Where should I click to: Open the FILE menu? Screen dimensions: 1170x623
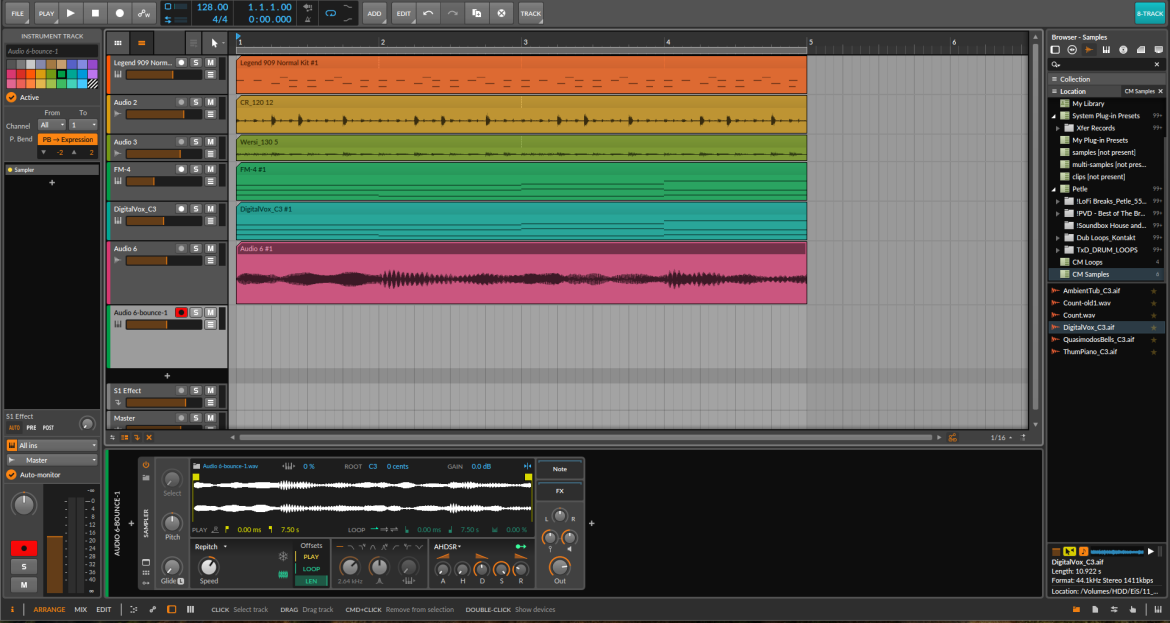tap(17, 13)
